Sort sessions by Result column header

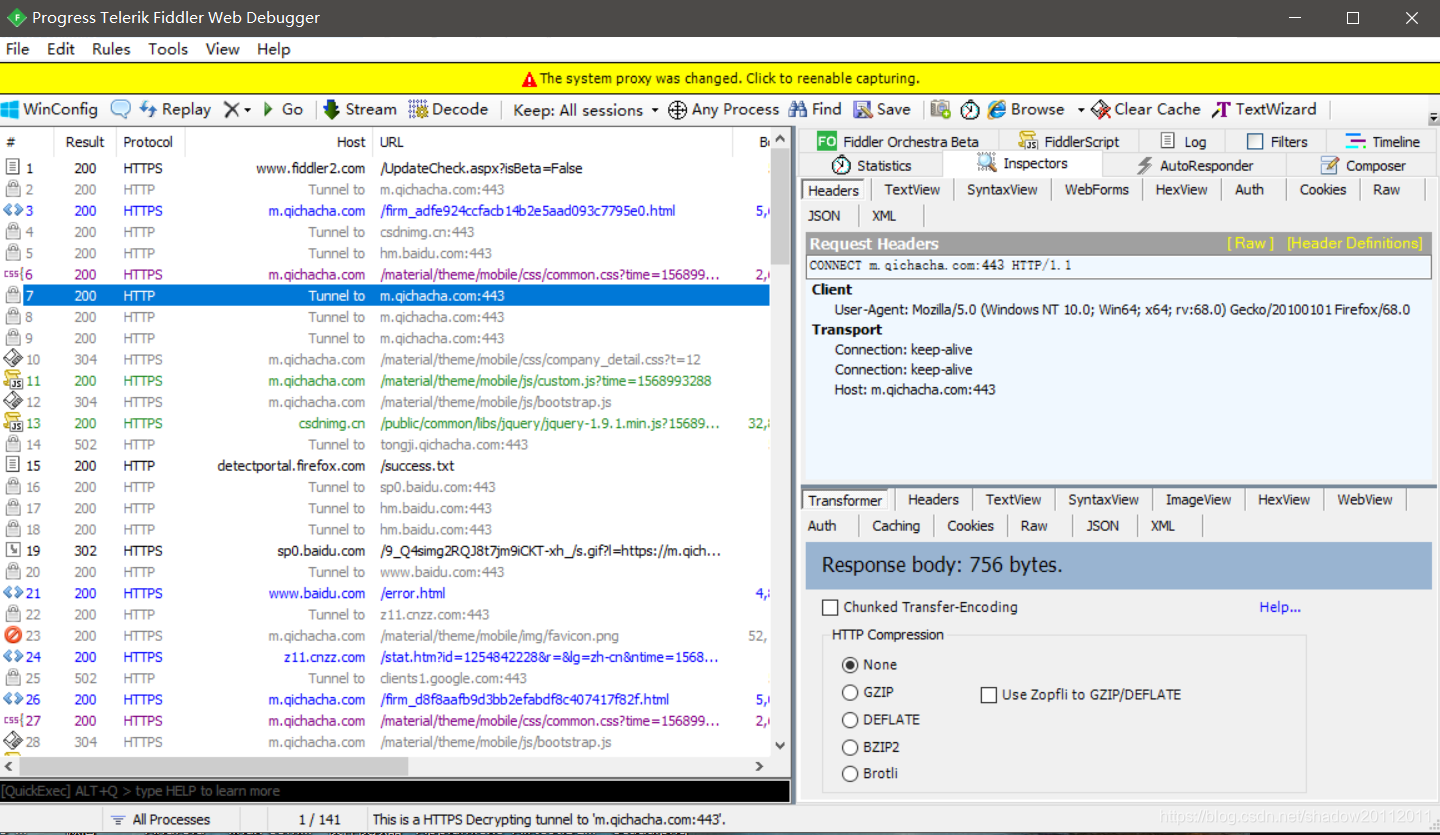(85, 142)
